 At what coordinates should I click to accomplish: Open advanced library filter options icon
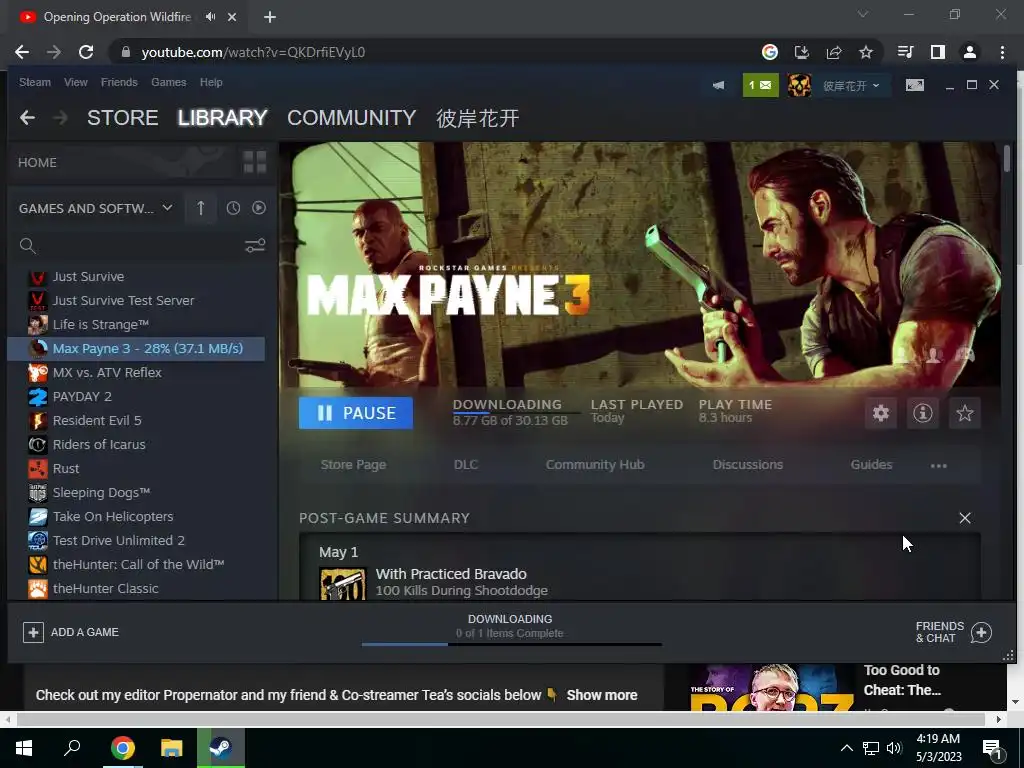(x=255, y=246)
